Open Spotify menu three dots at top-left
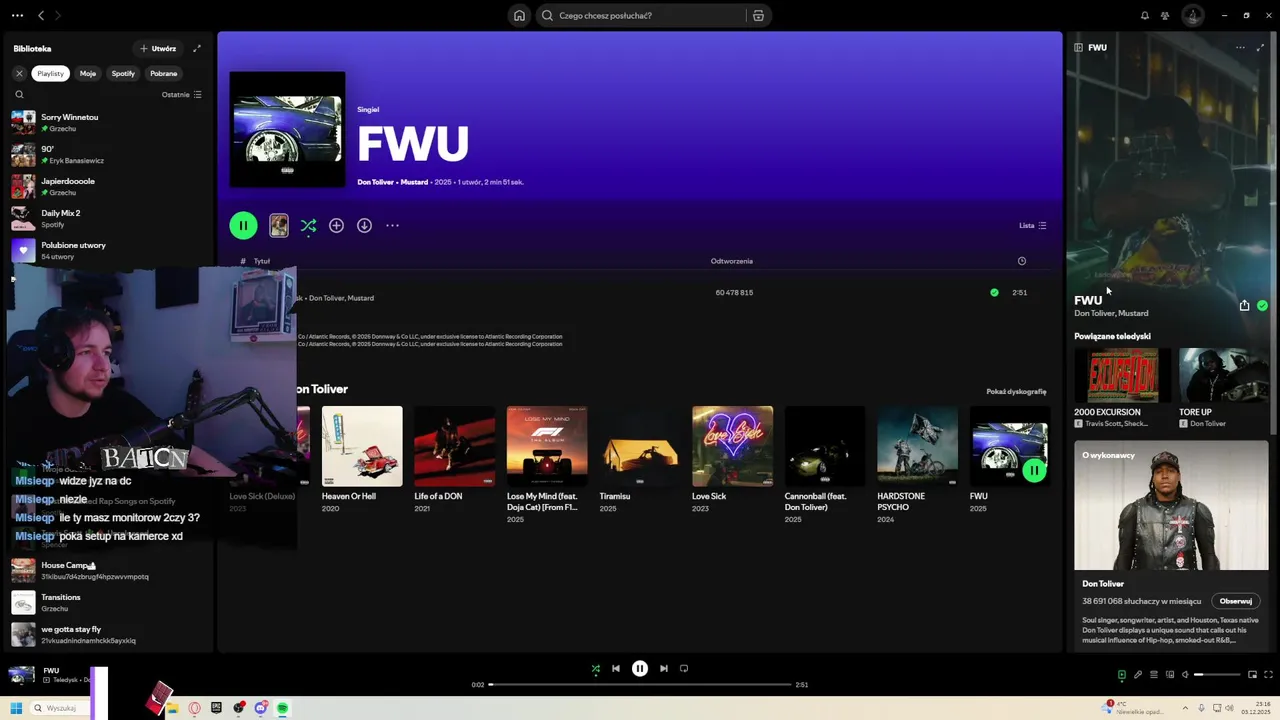This screenshot has width=1280, height=720. coord(15,15)
